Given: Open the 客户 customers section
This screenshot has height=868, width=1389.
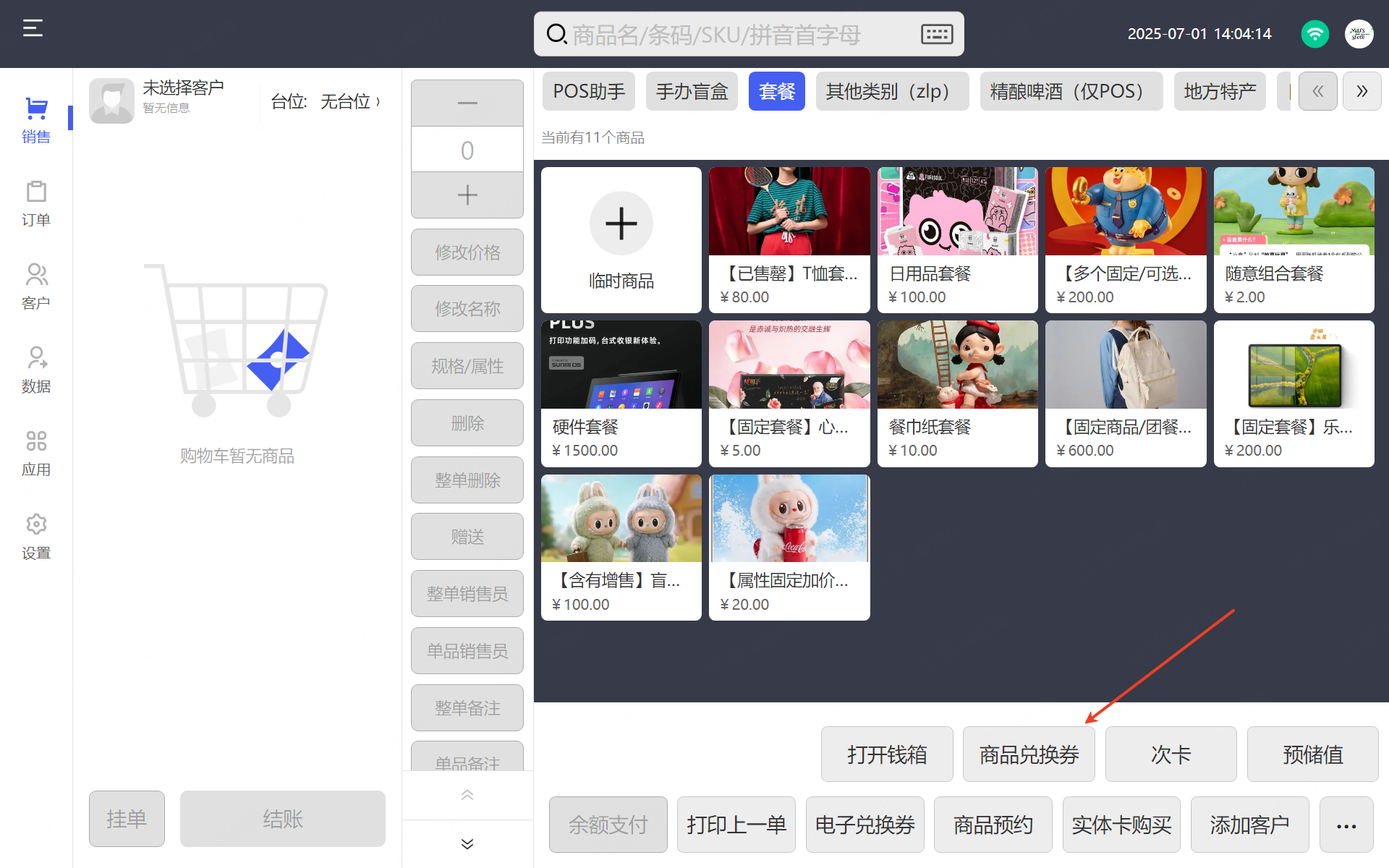Looking at the screenshot, I should tap(36, 286).
